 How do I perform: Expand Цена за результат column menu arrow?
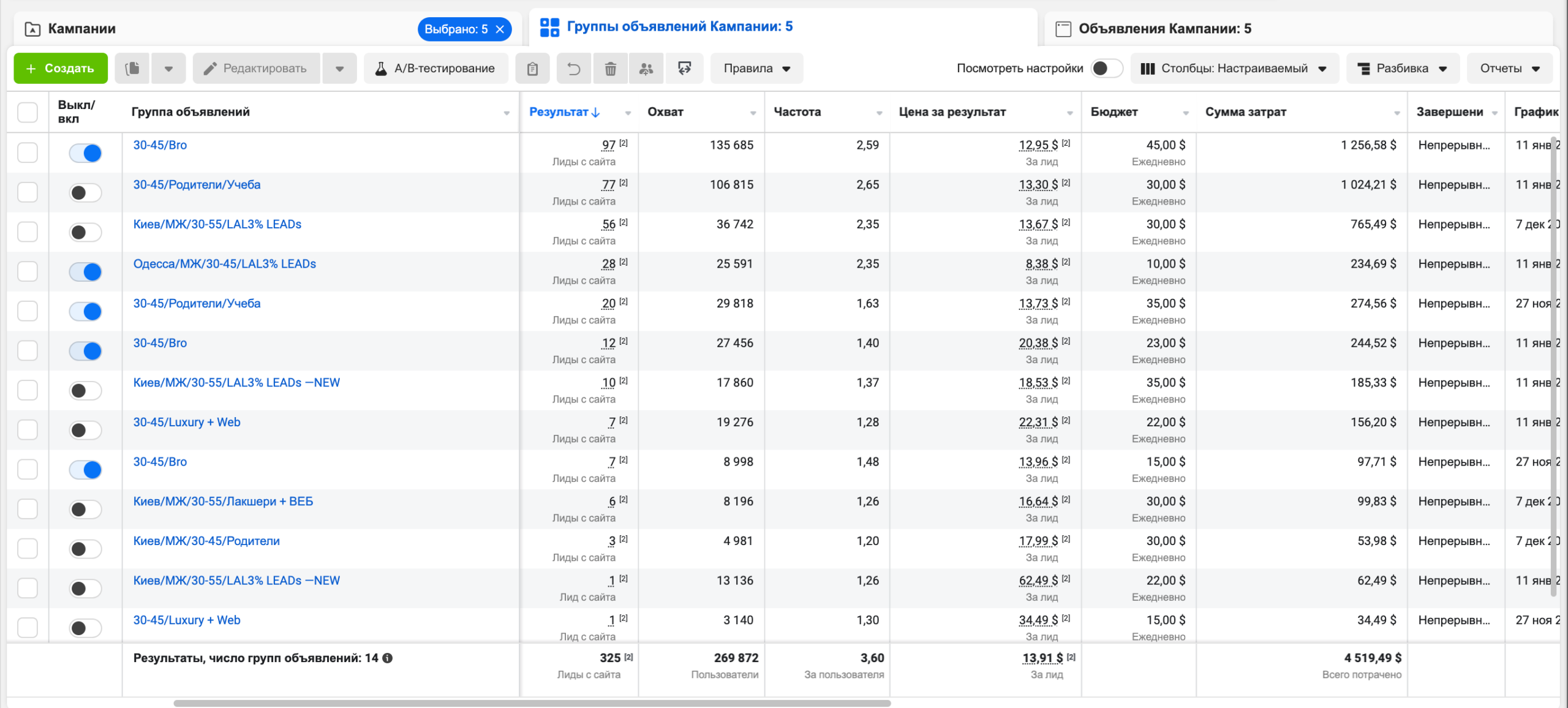[1070, 113]
